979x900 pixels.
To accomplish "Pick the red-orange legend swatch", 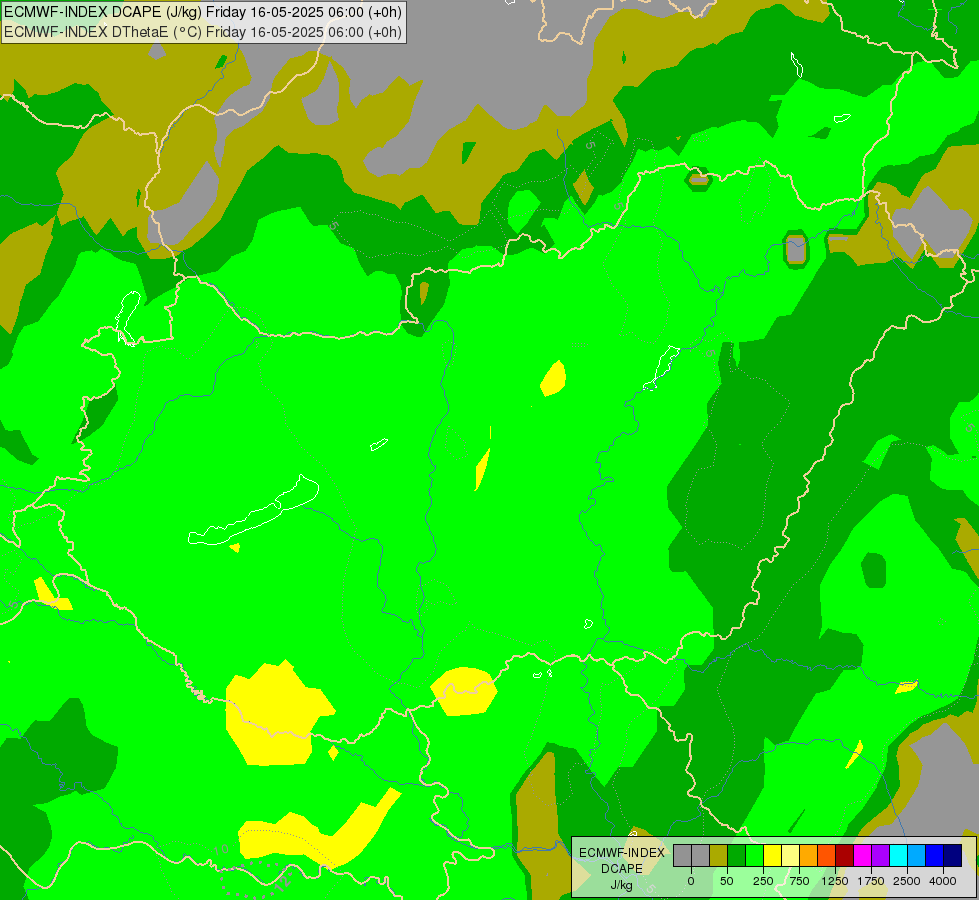I will 827,856.
